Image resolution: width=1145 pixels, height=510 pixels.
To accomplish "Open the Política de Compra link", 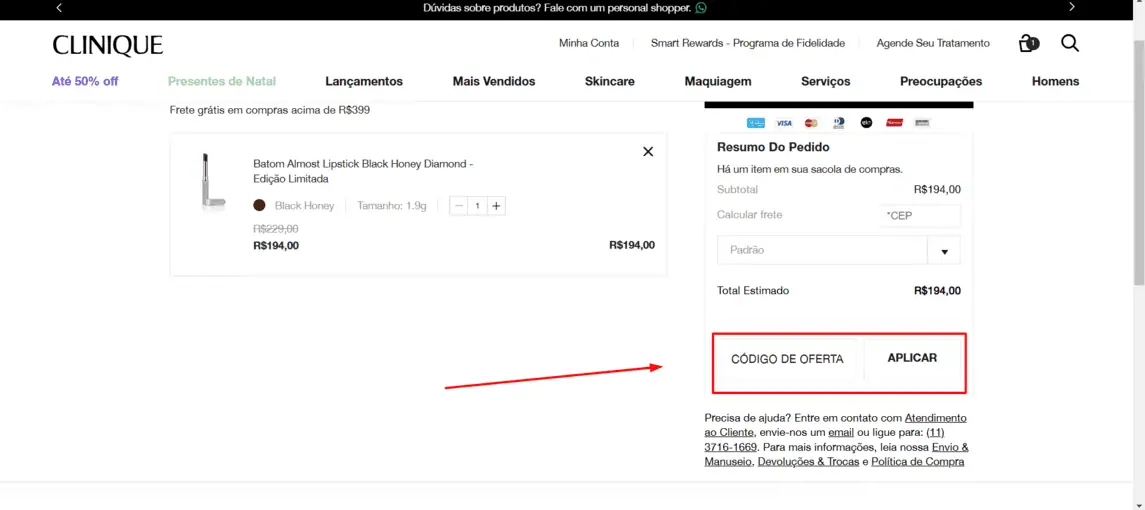I will 918,462.
